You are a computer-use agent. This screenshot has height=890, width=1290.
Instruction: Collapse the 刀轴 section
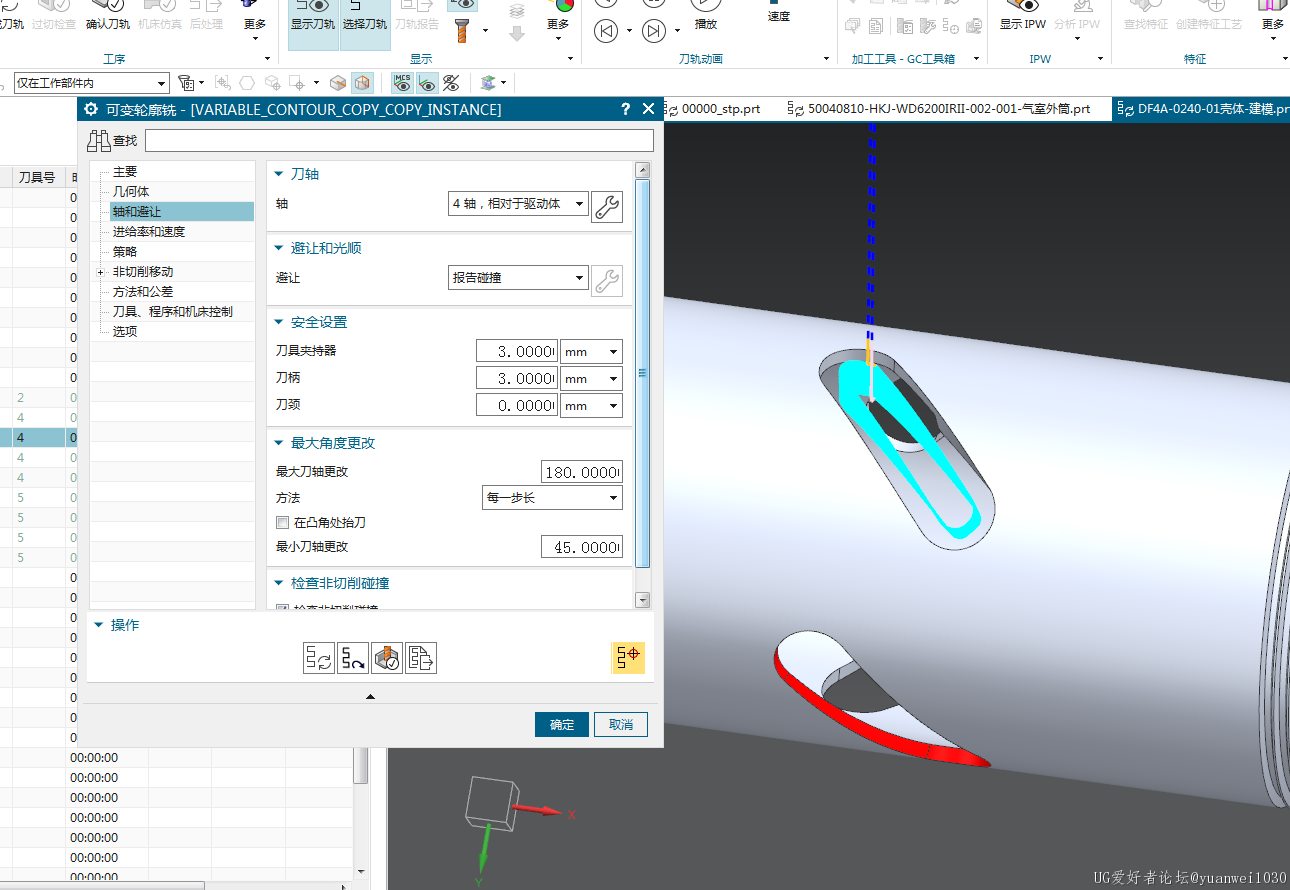pos(280,174)
